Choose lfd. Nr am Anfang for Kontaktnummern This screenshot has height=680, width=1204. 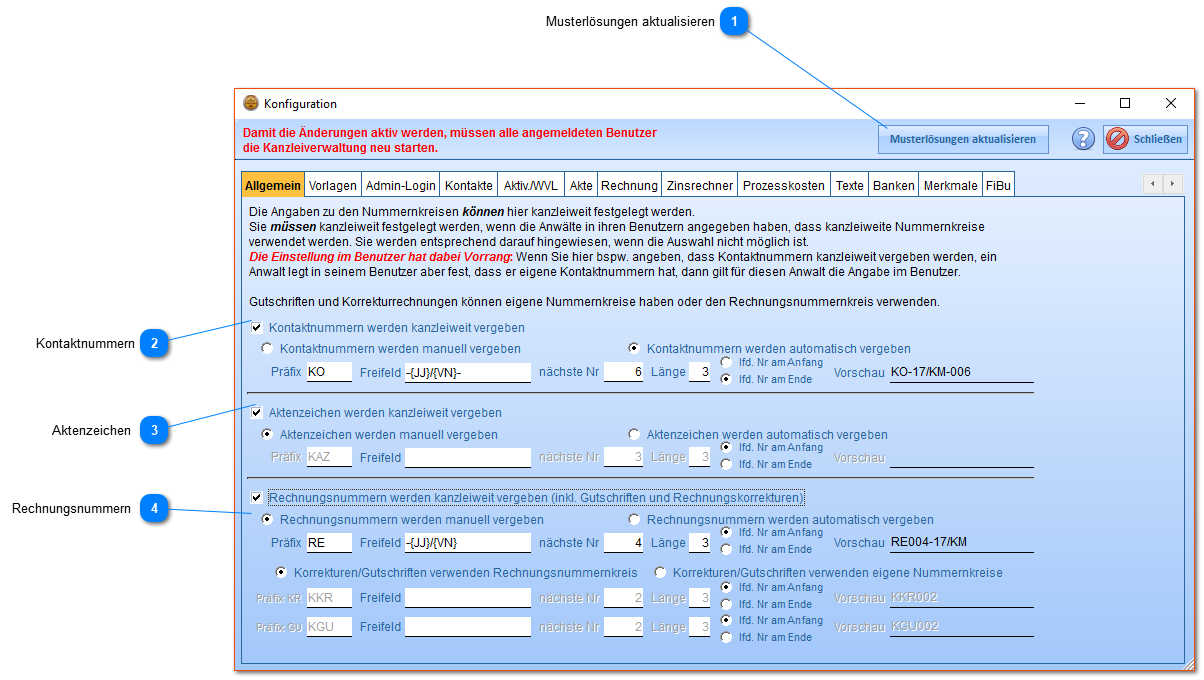click(727, 362)
